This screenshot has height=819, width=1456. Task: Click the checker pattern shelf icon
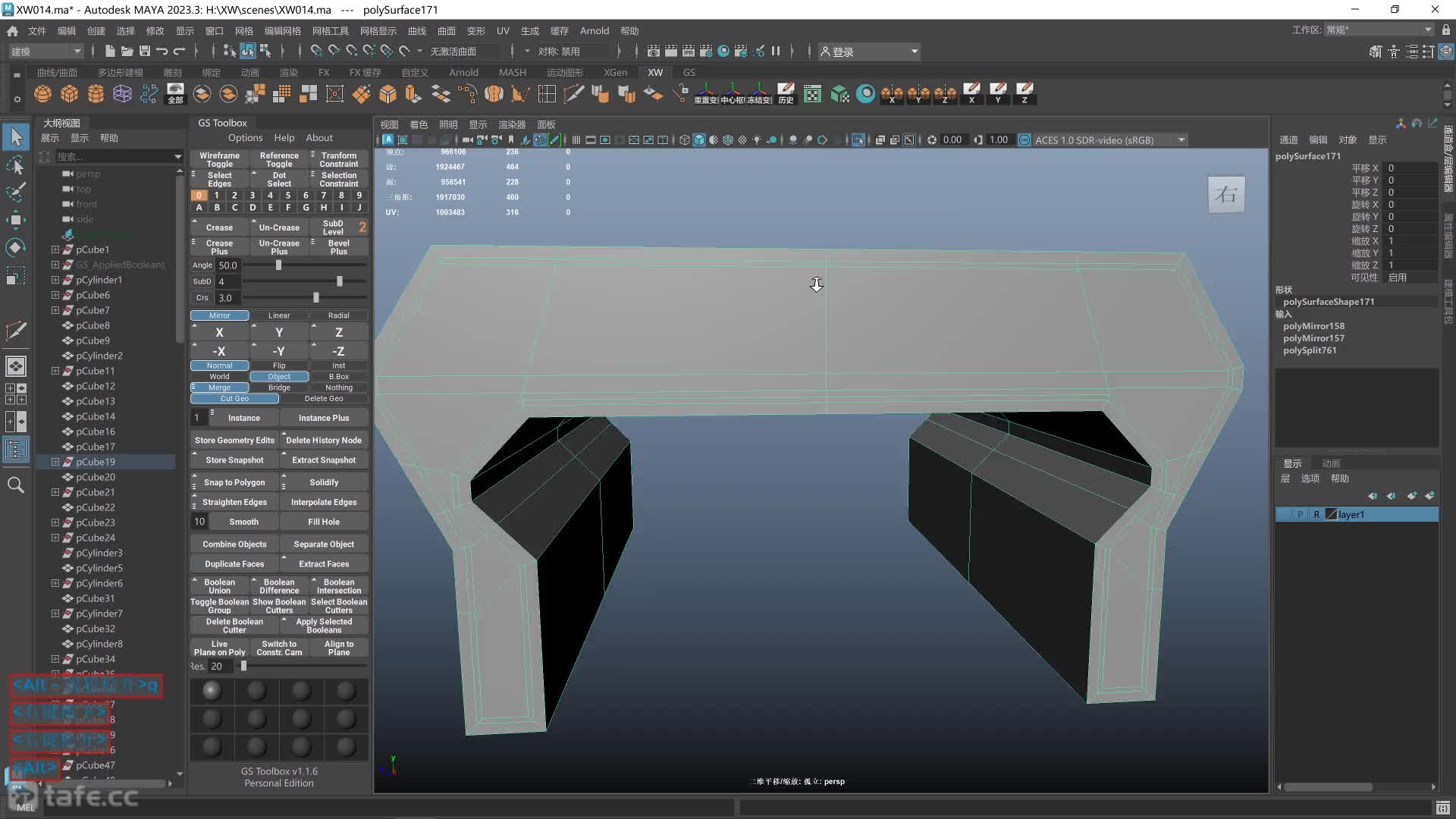tap(812, 94)
